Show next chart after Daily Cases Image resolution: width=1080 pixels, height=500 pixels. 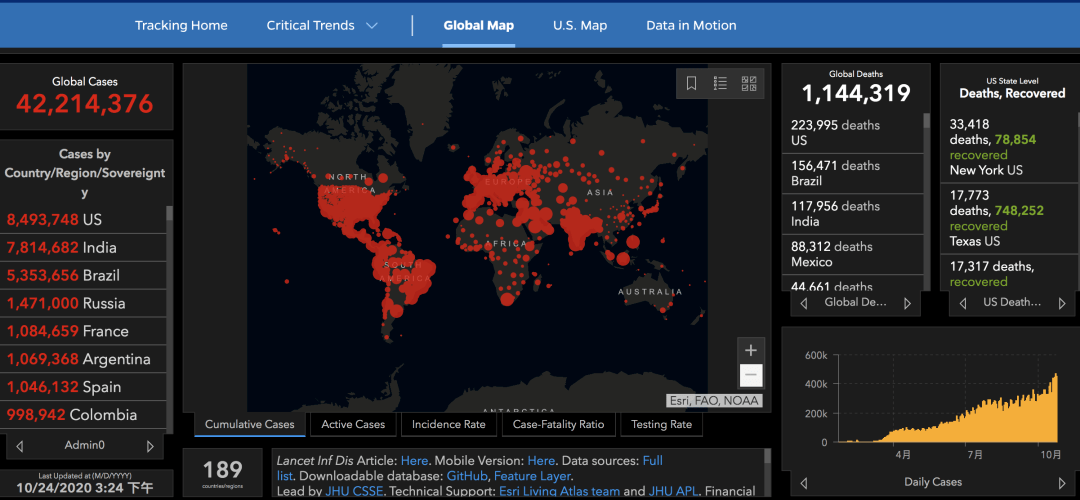tap(1061, 482)
